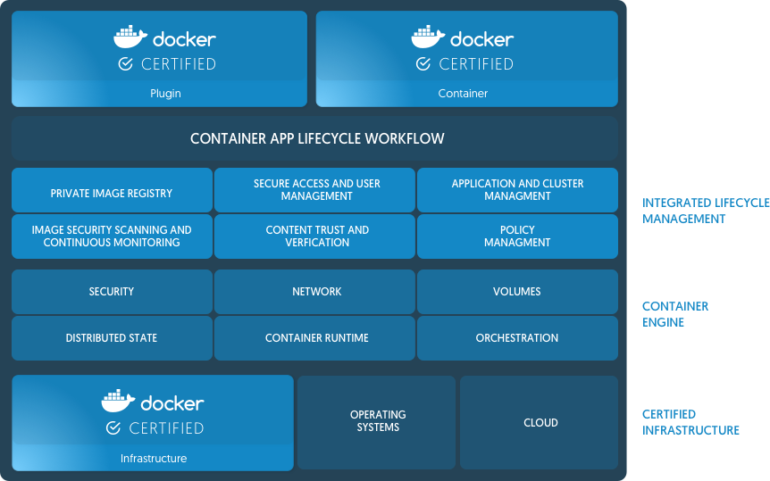770x481 pixels.
Task: Select the Distributed State block
Action: click(111, 338)
